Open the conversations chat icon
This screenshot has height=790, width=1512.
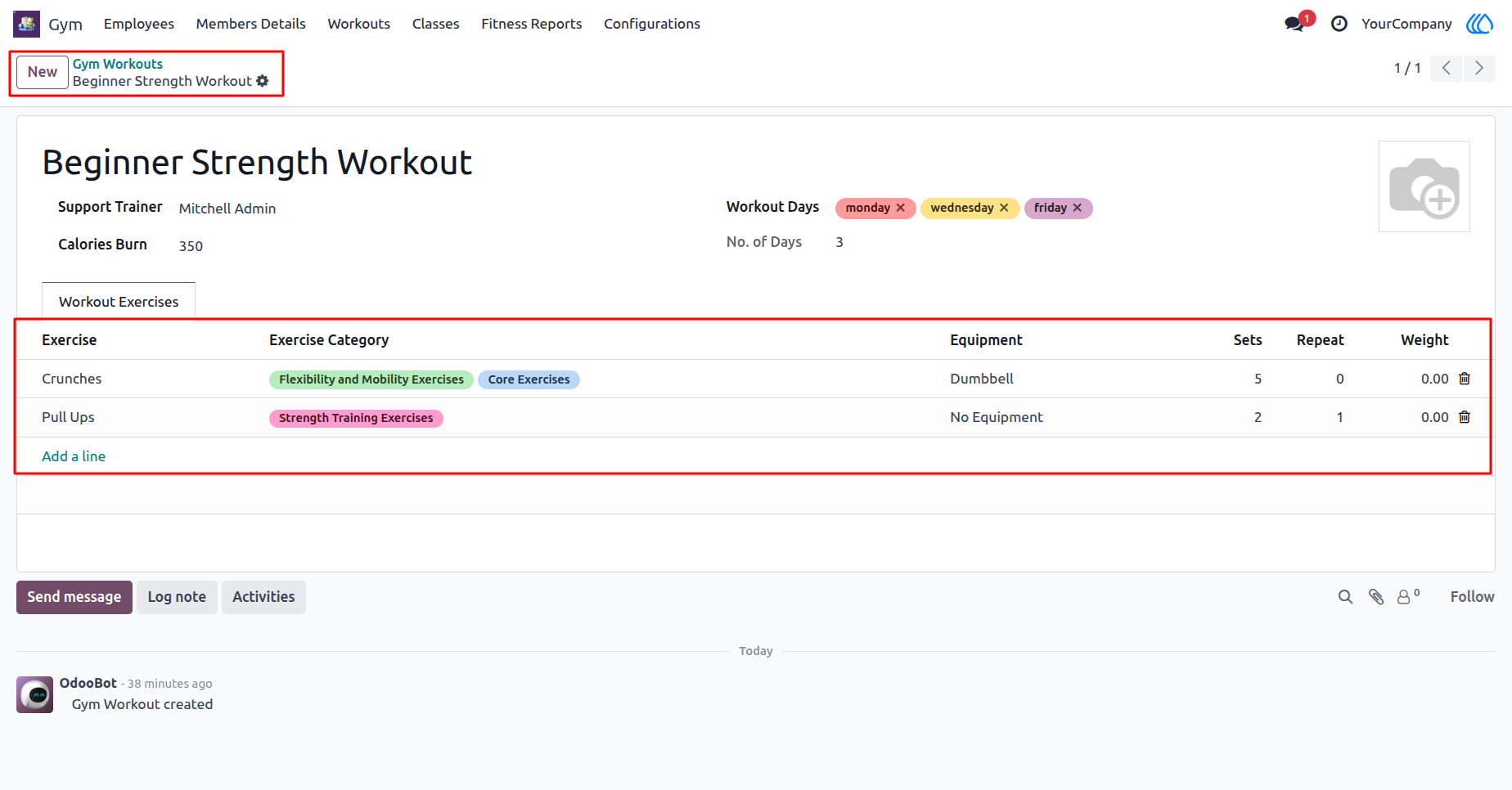pyautogui.click(x=1294, y=24)
